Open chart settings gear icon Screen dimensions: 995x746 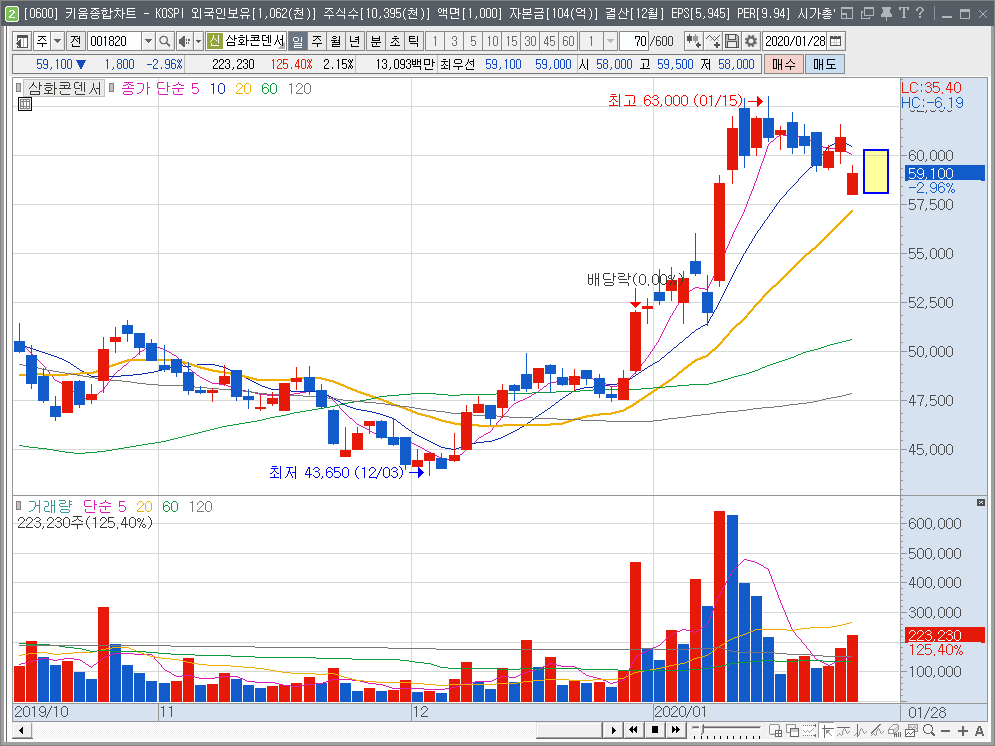click(751, 41)
